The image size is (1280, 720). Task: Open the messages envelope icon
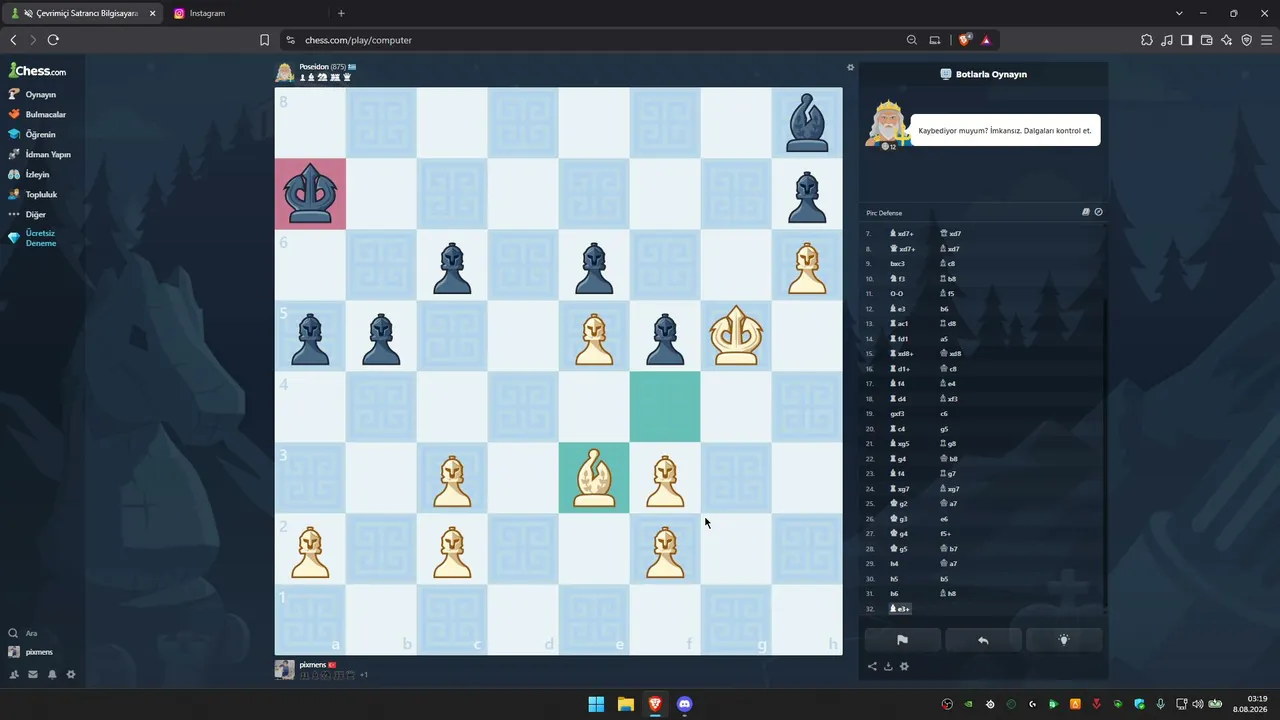point(33,674)
